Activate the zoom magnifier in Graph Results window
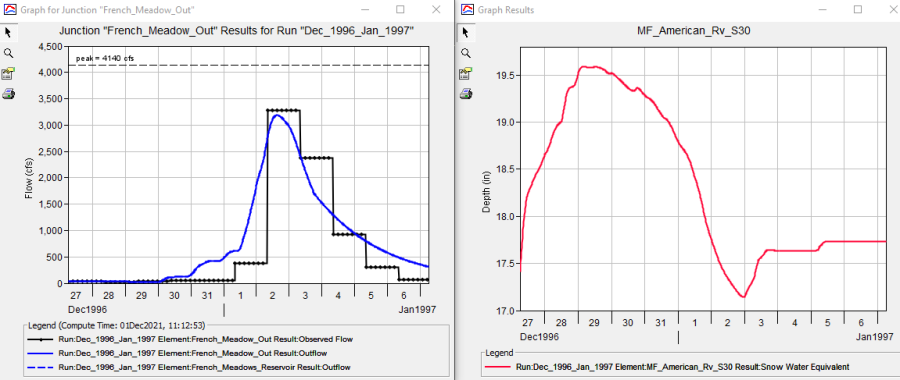Image resolution: width=900 pixels, height=380 pixels. [466, 53]
